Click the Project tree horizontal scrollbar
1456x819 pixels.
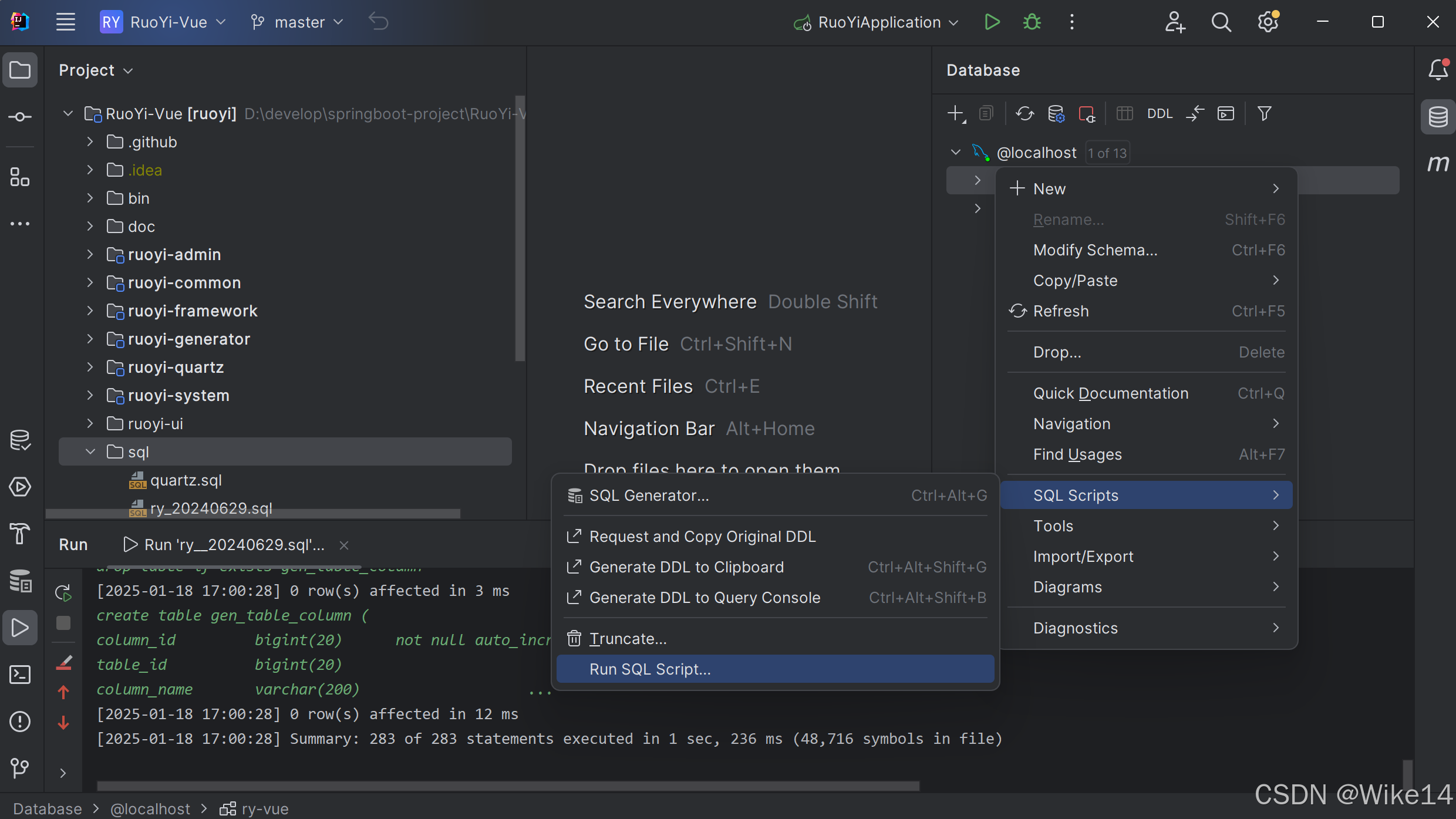(253, 514)
